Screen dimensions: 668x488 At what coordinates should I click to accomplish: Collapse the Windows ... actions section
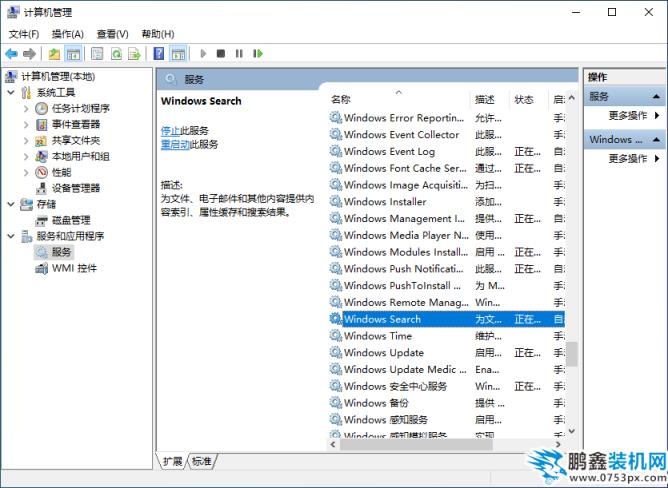[x=656, y=140]
